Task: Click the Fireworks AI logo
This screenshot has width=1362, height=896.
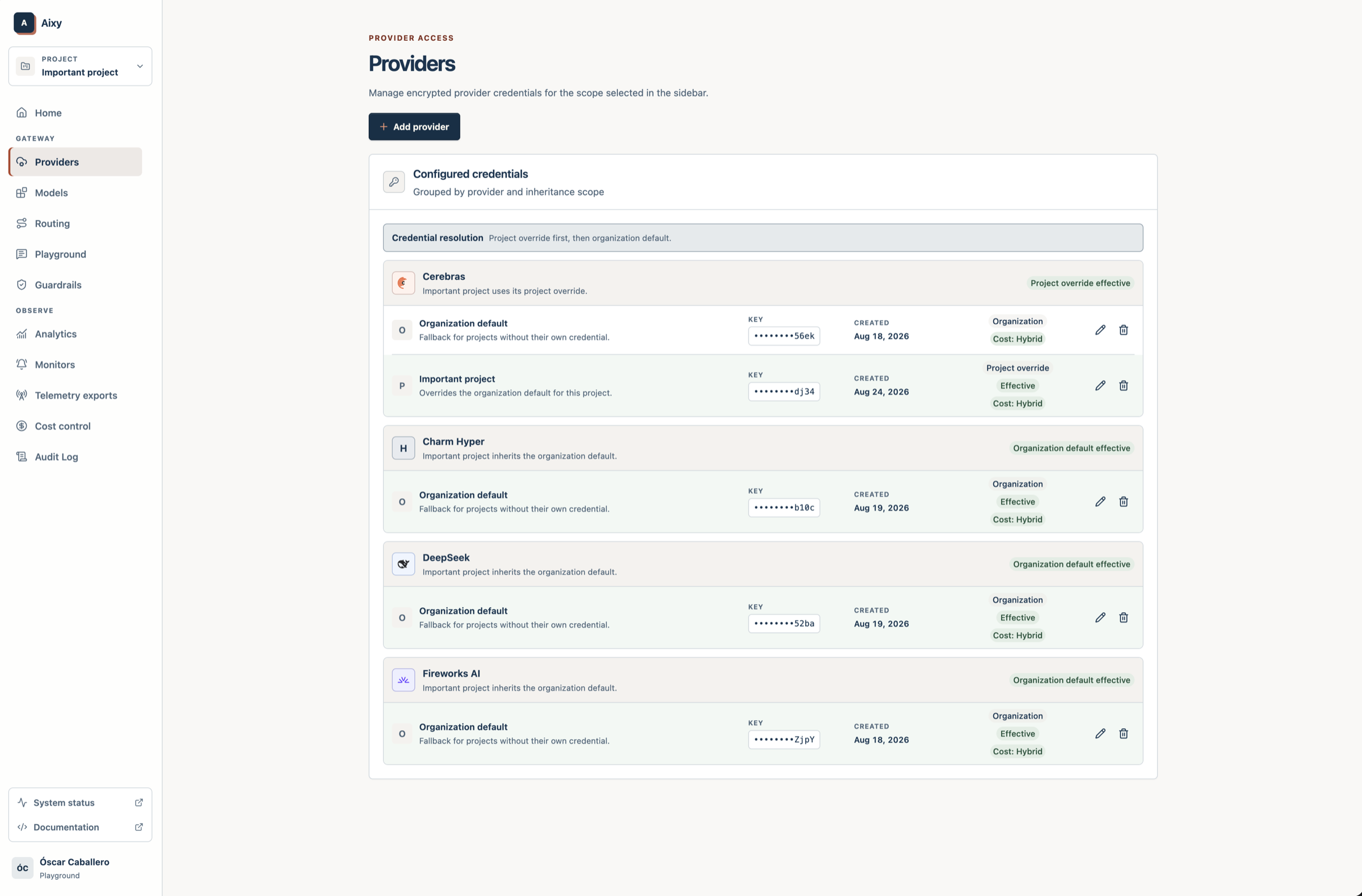Action: [x=403, y=680]
